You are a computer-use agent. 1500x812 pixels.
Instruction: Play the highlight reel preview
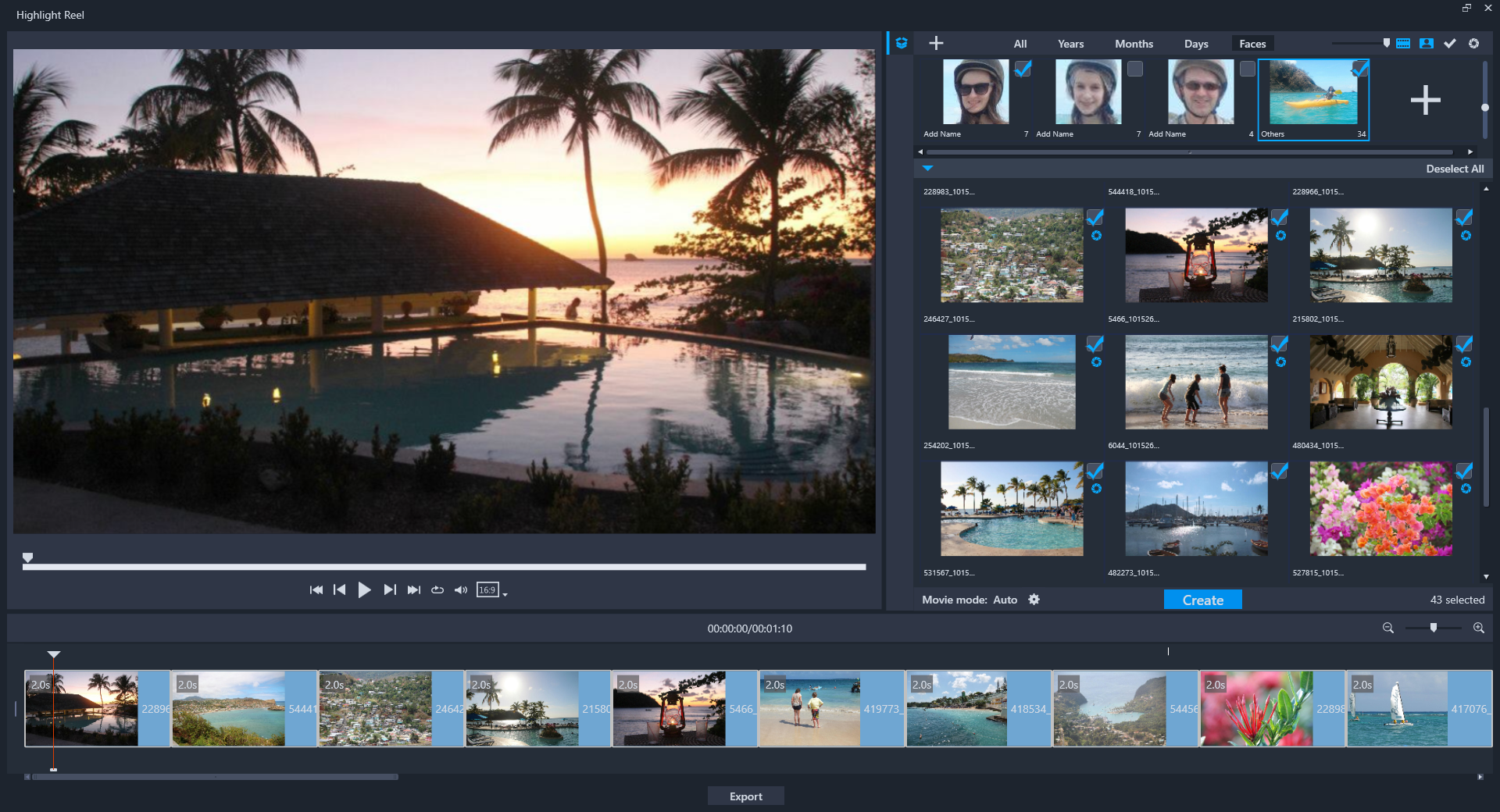point(364,590)
